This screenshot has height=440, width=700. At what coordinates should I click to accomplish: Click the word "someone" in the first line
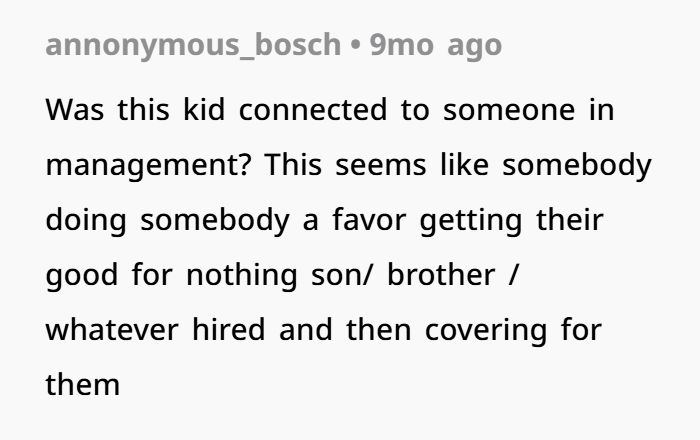tap(509, 110)
